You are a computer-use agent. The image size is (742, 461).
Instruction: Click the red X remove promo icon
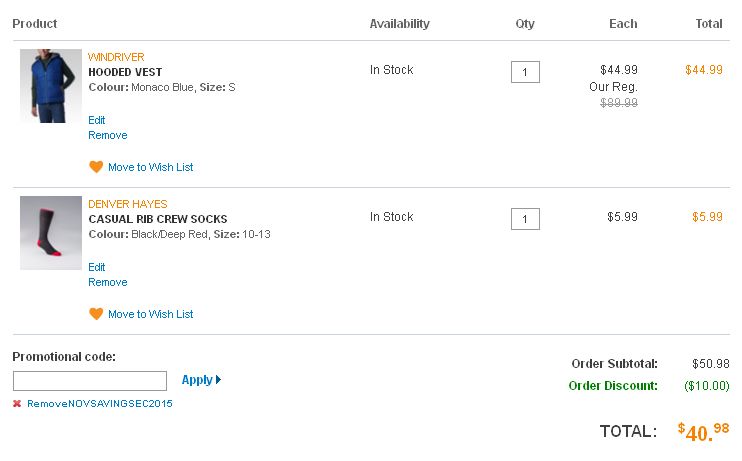17,404
